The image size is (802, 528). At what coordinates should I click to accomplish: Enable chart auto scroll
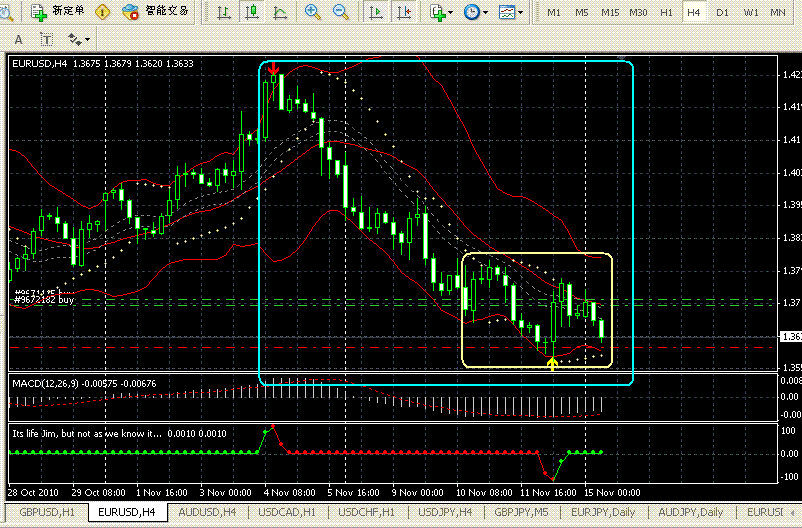tap(377, 12)
